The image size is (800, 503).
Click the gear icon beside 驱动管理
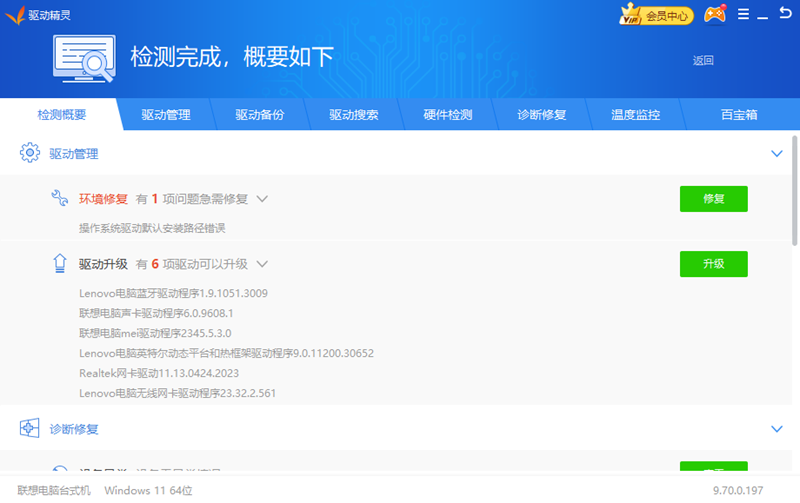(30, 154)
